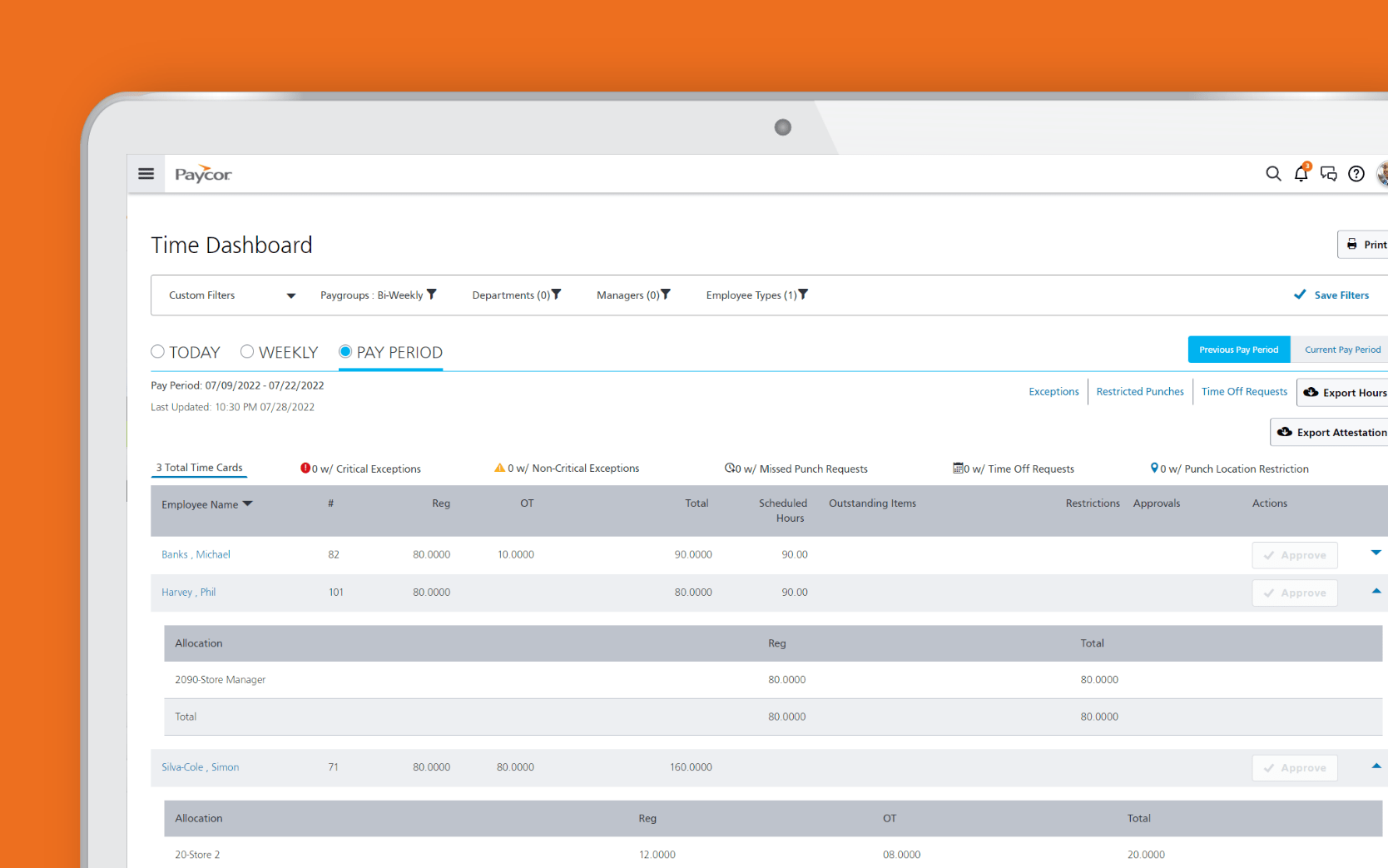Collapse Simon Silva-Cole allocation details
This screenshot has width=1388, height=868.
pyautogui.click(x=1376, y=766)
